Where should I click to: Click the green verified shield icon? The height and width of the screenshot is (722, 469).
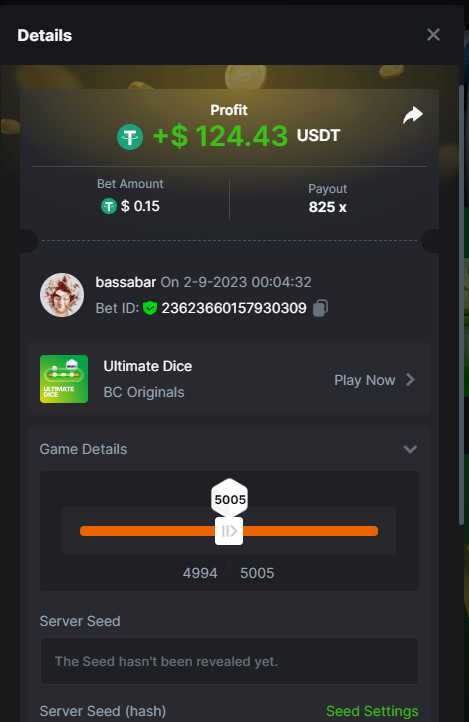click(x=150, y=308)
